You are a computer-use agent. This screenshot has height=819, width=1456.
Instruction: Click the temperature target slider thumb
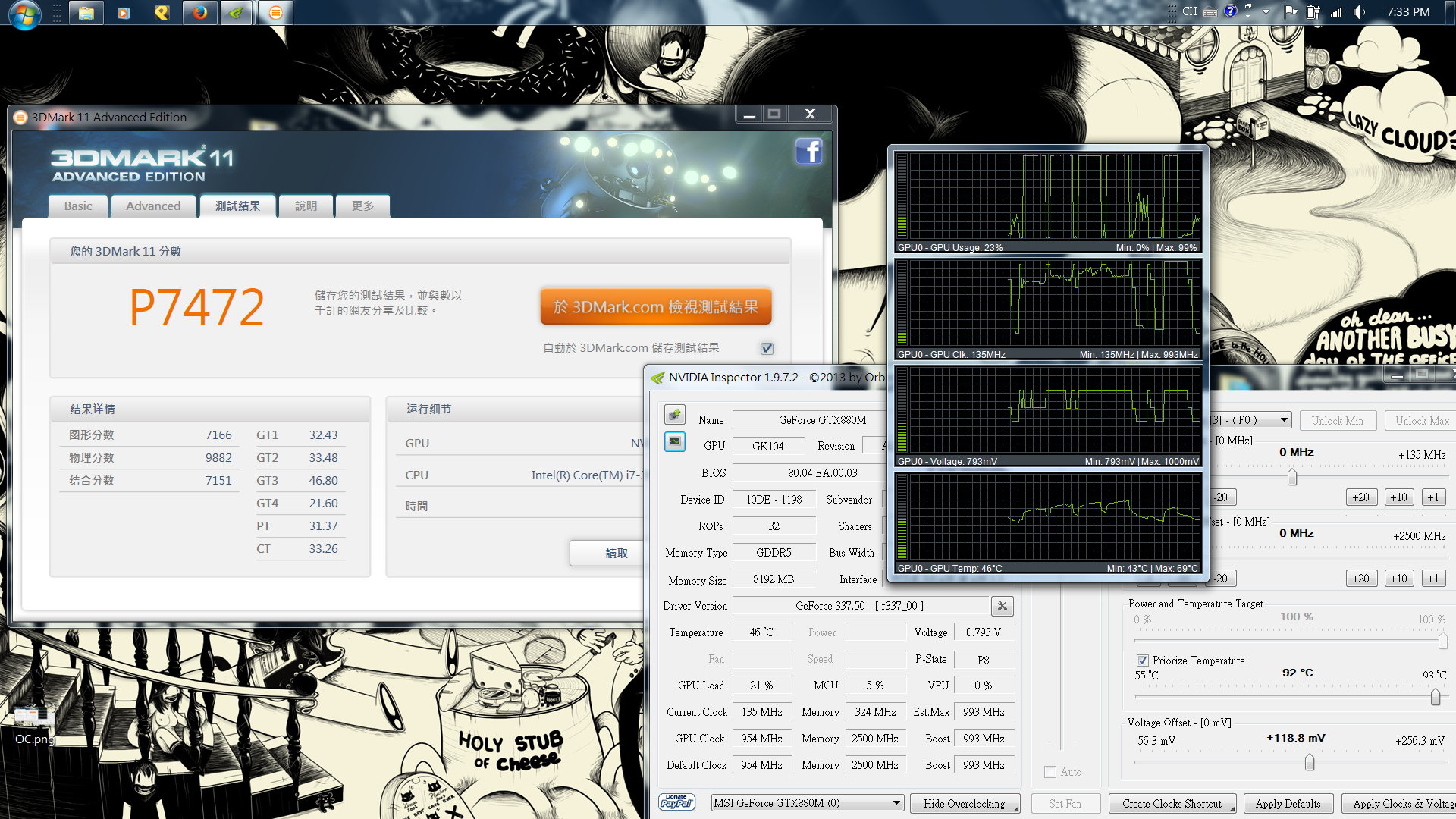[x=1436, y=696]
